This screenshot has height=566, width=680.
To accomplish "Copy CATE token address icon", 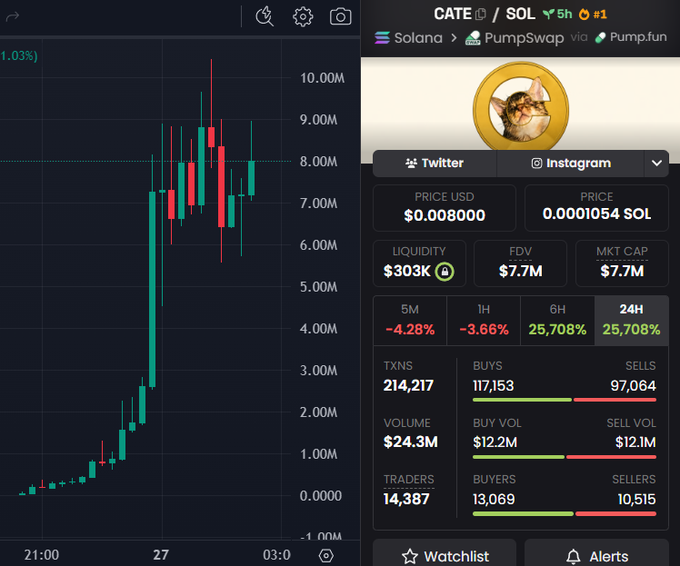I will (481, 14).
